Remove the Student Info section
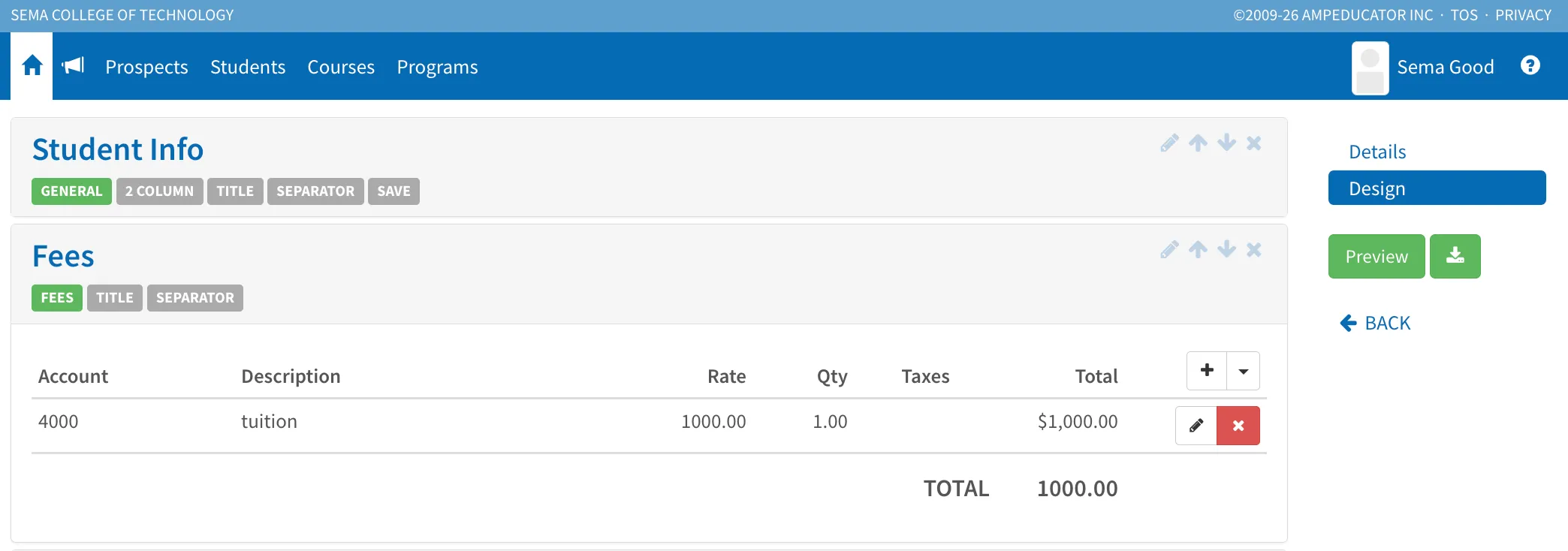 pyautogui.click(x=1253, y=143)
